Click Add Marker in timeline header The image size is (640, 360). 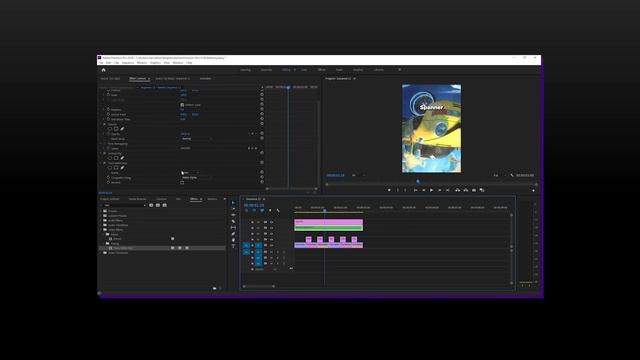[270, 211]
